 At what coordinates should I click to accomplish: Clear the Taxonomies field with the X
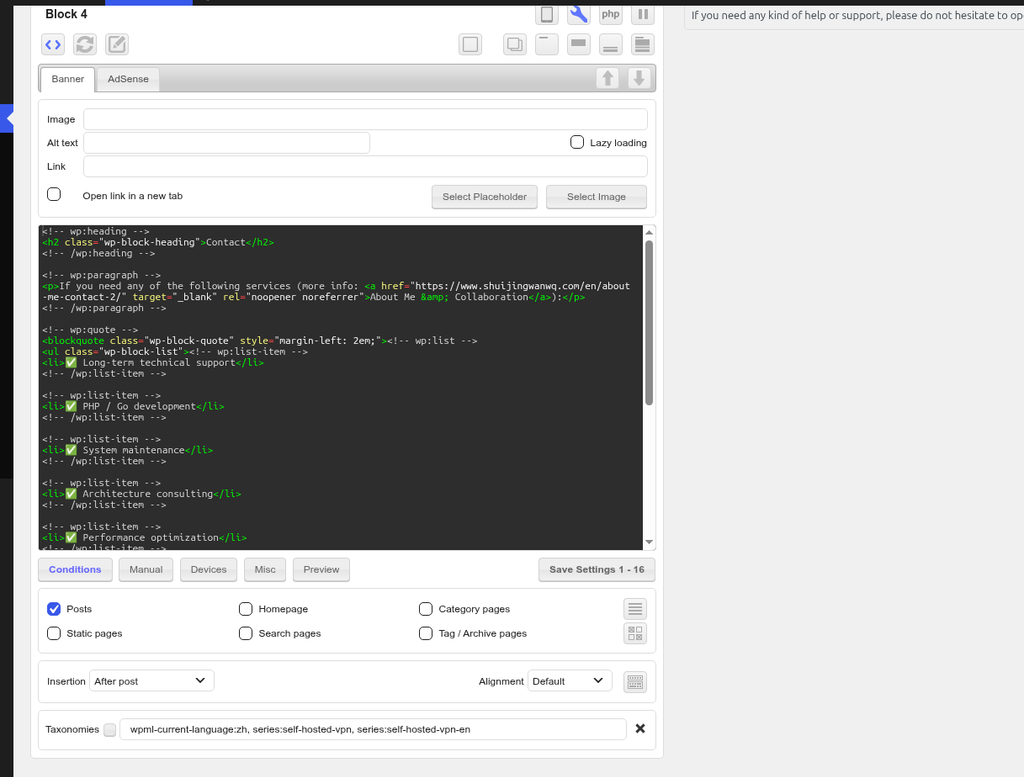click(640, 729)
